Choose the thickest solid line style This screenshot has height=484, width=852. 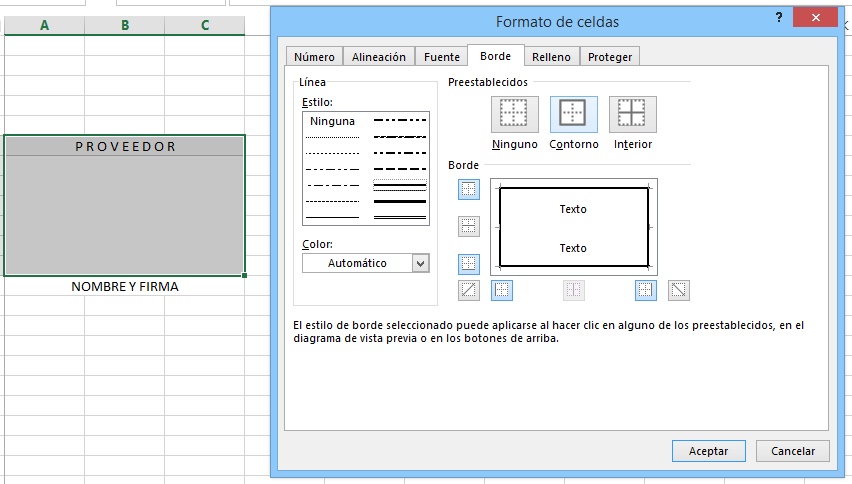pos(399,201)
